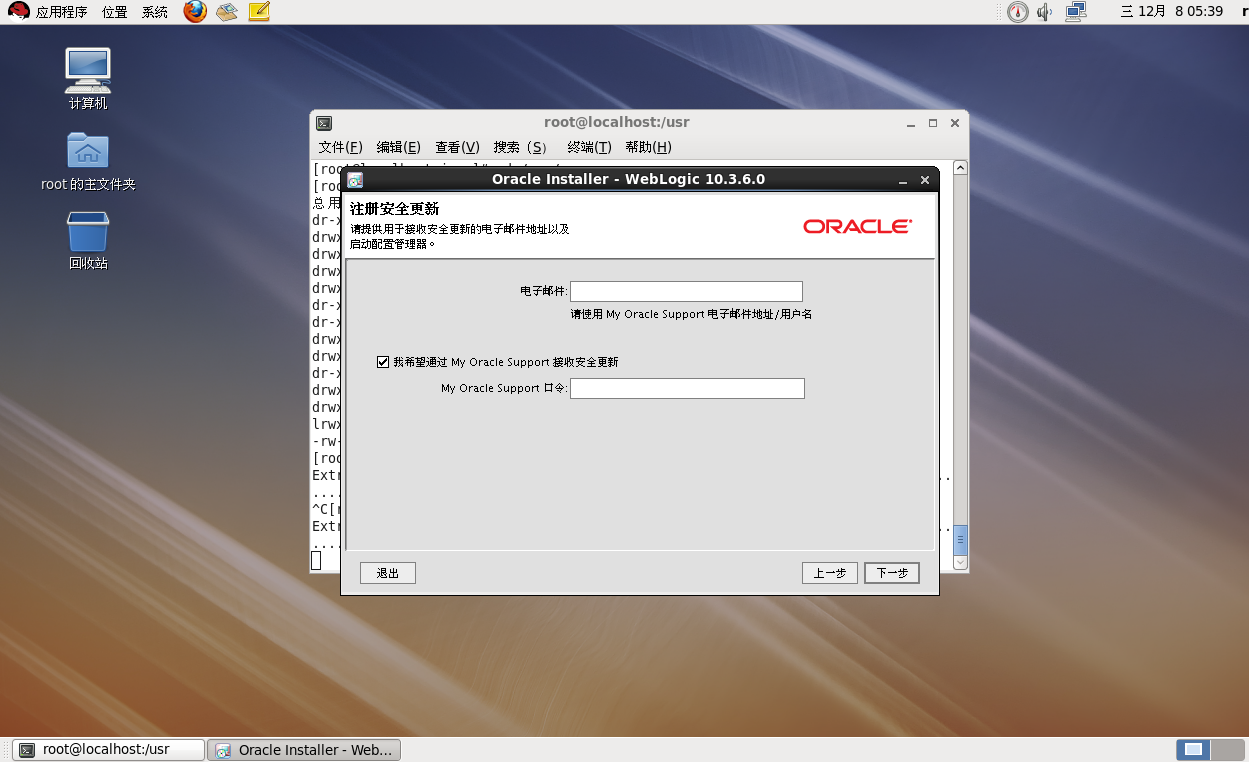Open the 系统 menu

point(155,12)
